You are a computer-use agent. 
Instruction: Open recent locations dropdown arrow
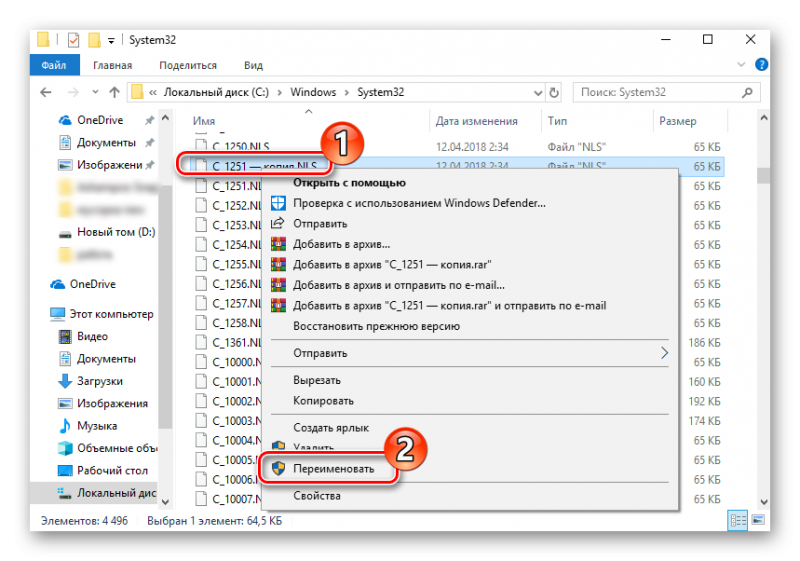point(95,92)
